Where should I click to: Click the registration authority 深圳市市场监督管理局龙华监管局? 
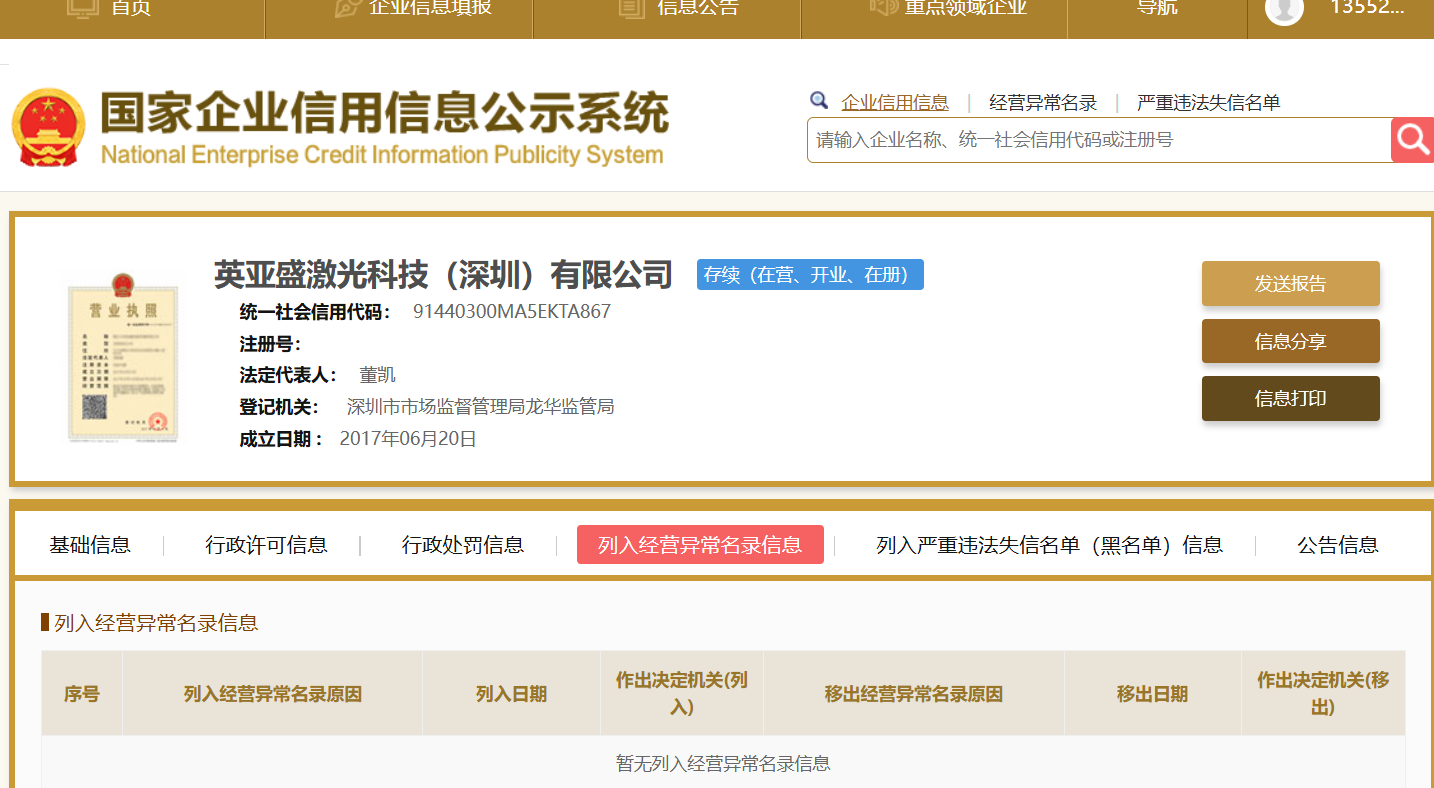480,407
